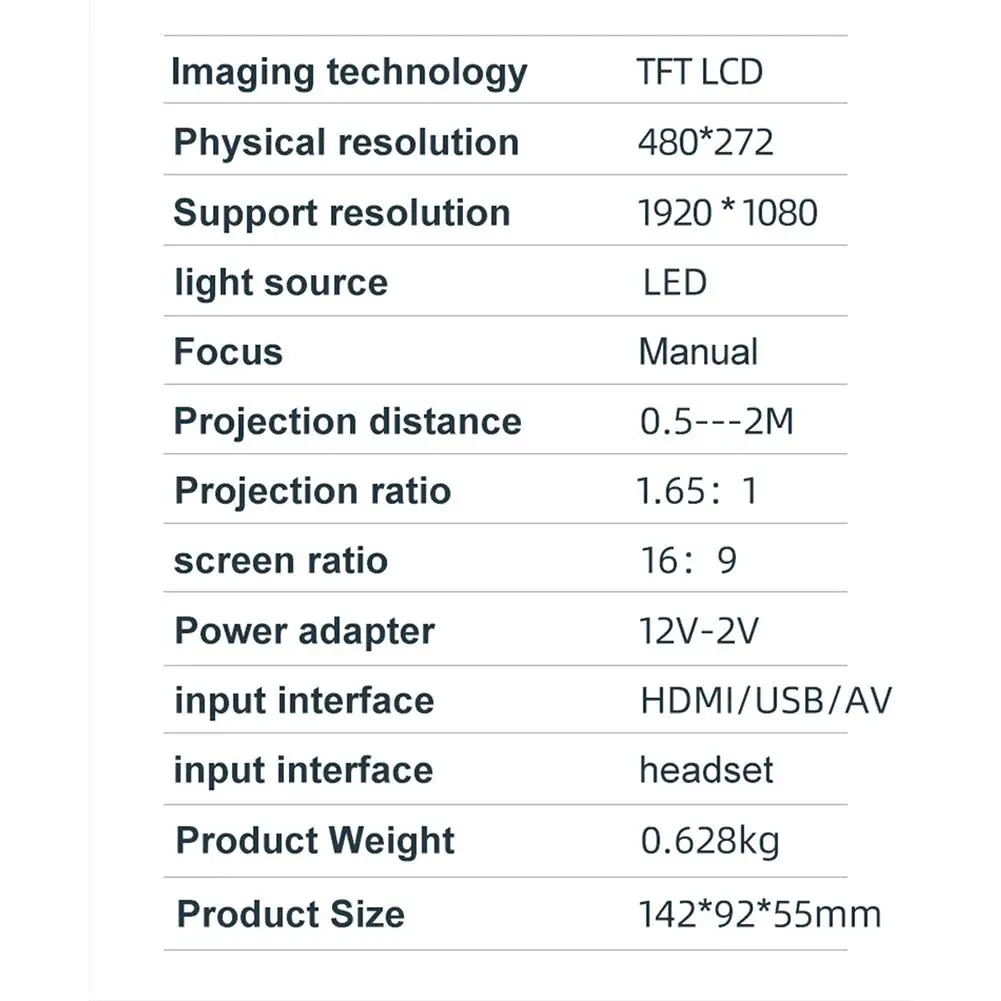Select the 1920 * 1080 value

pyautogui.click(x=727, y=212)
